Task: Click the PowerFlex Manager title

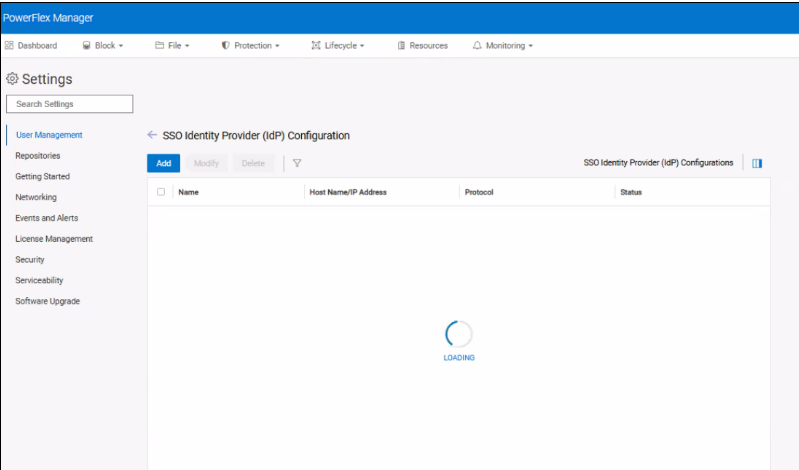Action: 48,18
